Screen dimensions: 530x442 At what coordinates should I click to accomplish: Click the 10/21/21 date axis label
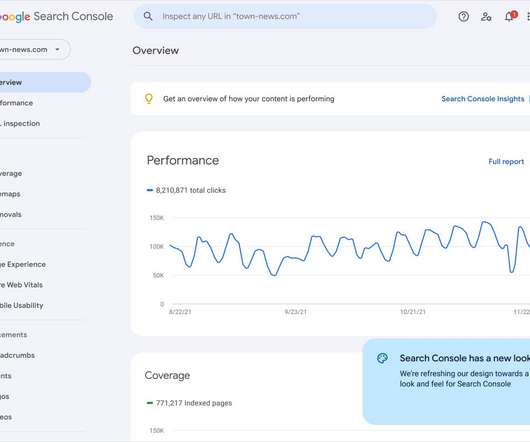tap(413, 312)
